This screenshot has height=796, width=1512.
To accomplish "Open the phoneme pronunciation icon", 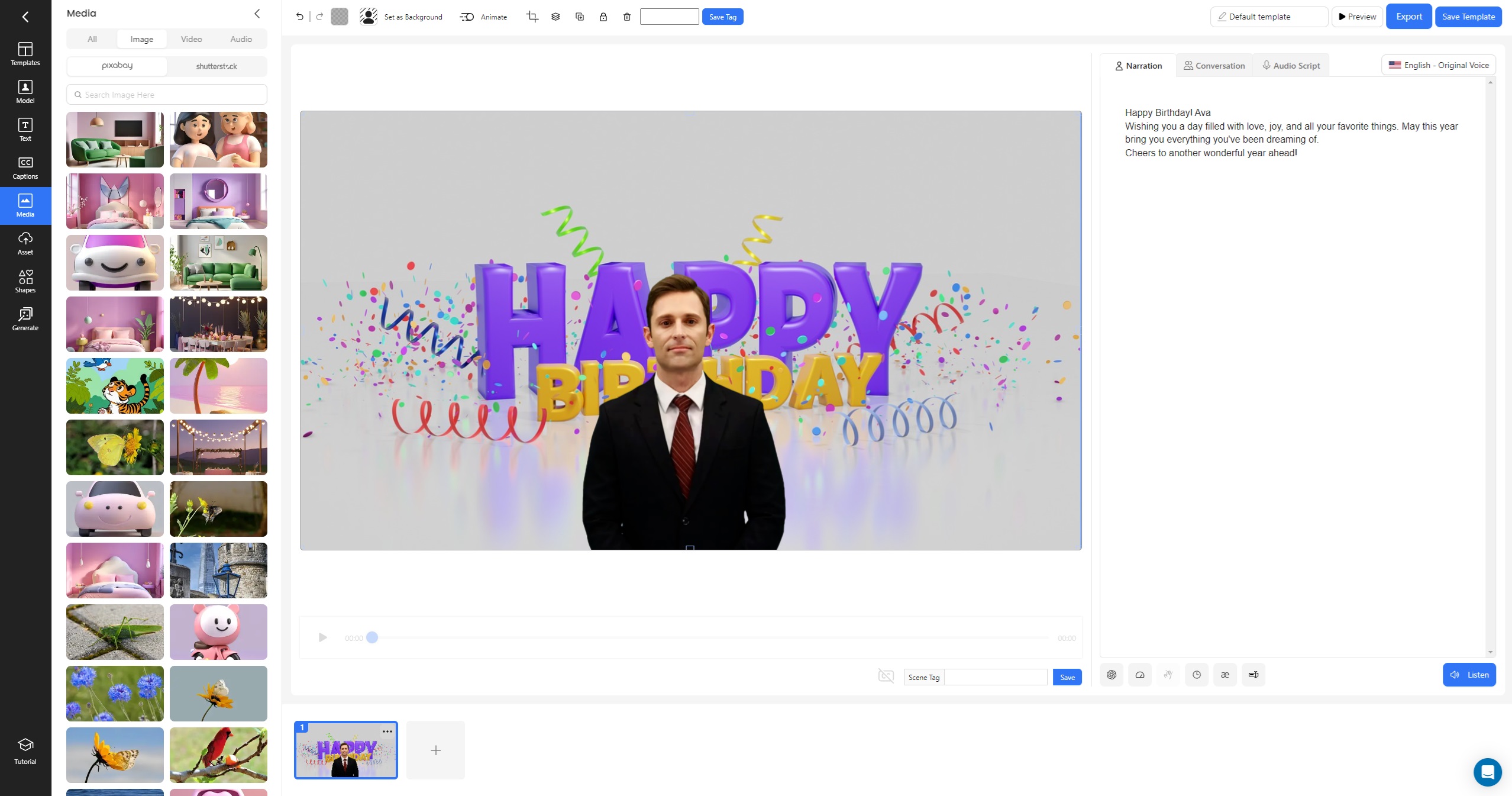I will pyautogui.click(x=1225, y=675).
